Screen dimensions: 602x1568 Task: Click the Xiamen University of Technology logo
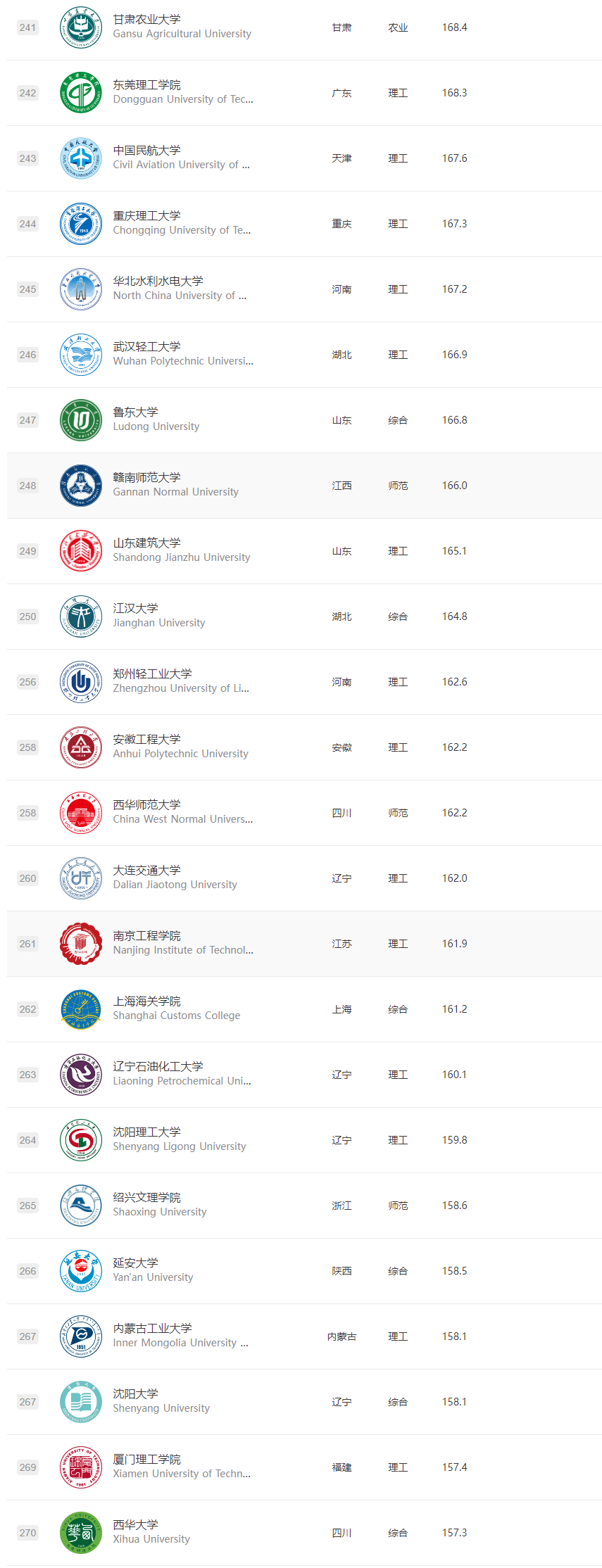click(x=81, y=1467)
